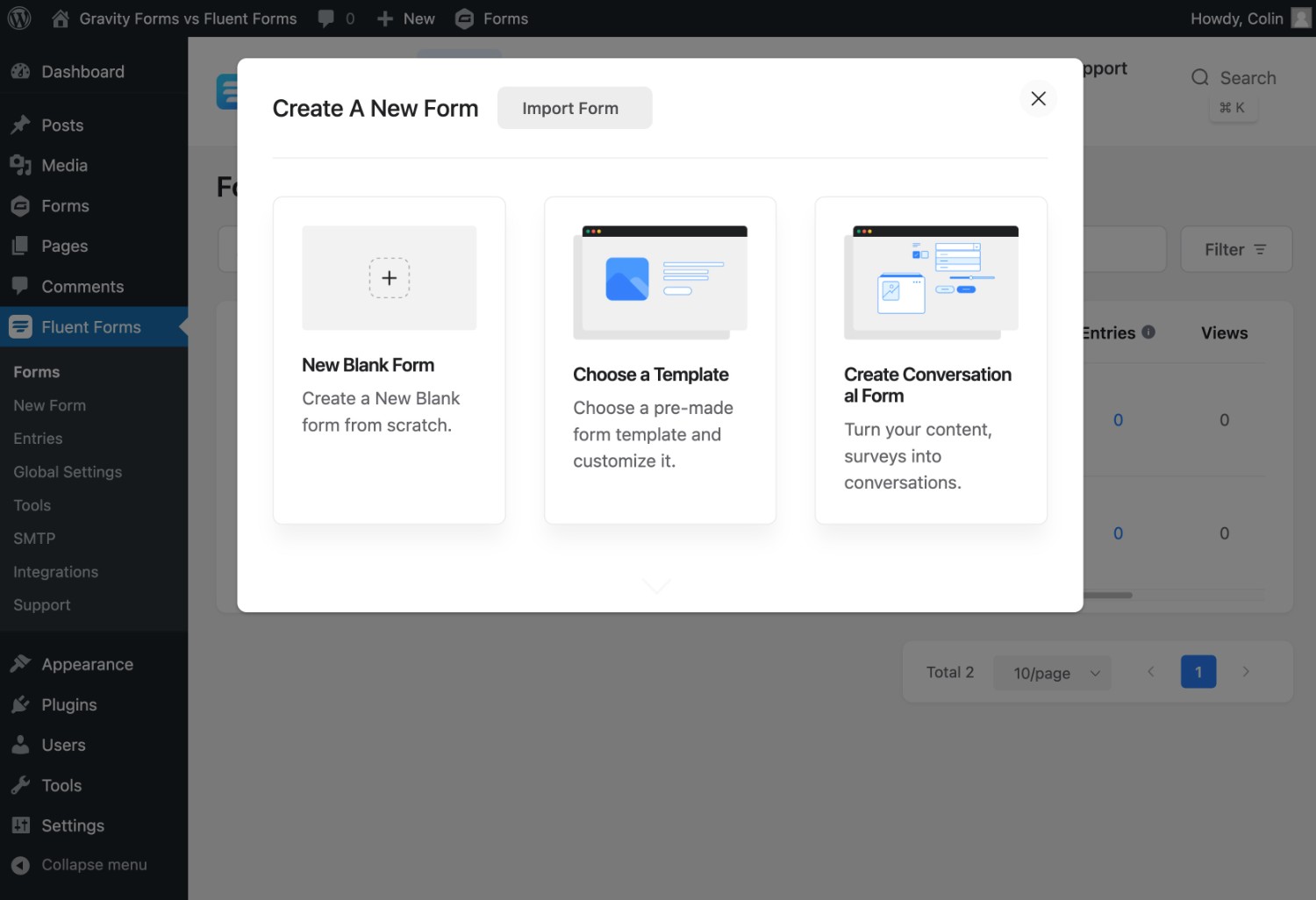Click the Howdy, Colin account text
This screenshot has width=1316, height=900.
[1236, 18]
